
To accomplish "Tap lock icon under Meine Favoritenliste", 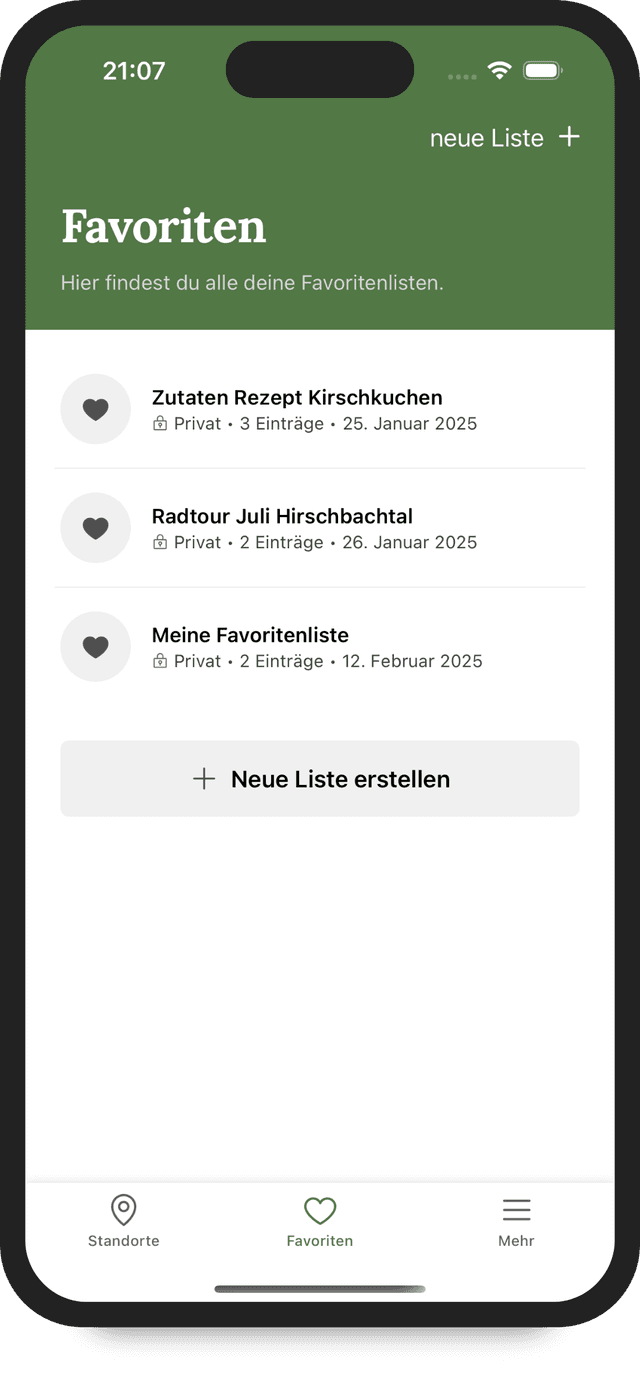I will pos(160,662).
